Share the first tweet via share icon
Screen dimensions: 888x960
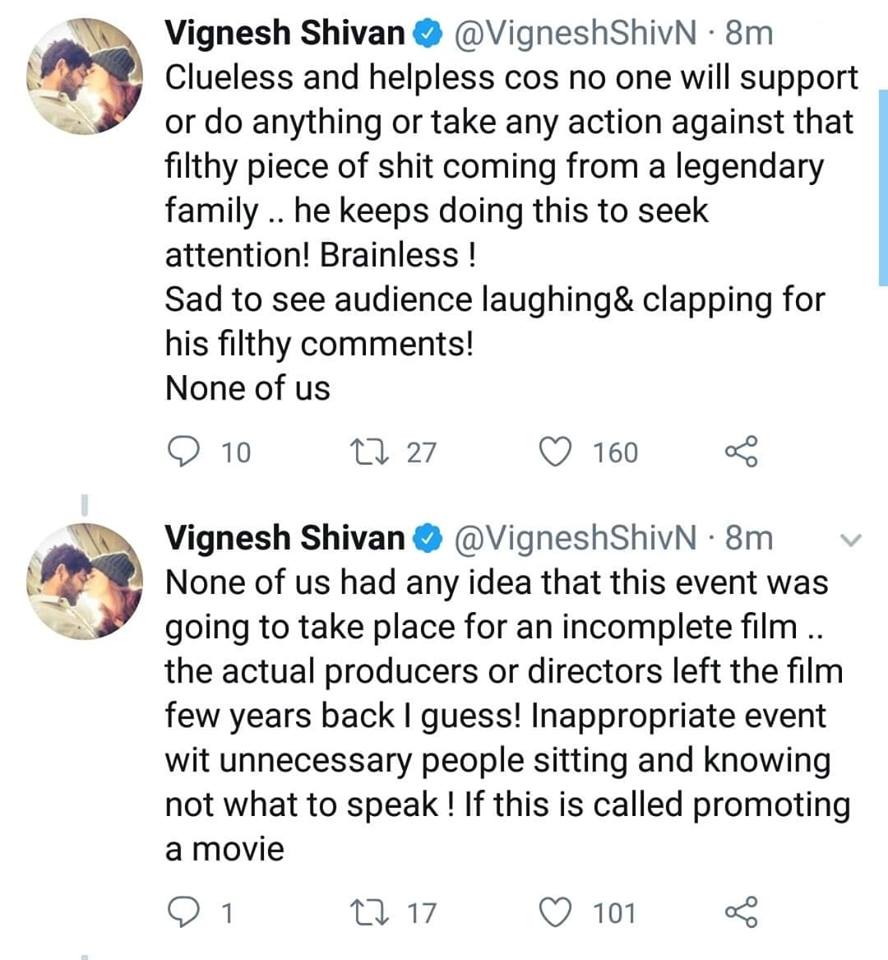pyautogui.click(x=741, y=453)
